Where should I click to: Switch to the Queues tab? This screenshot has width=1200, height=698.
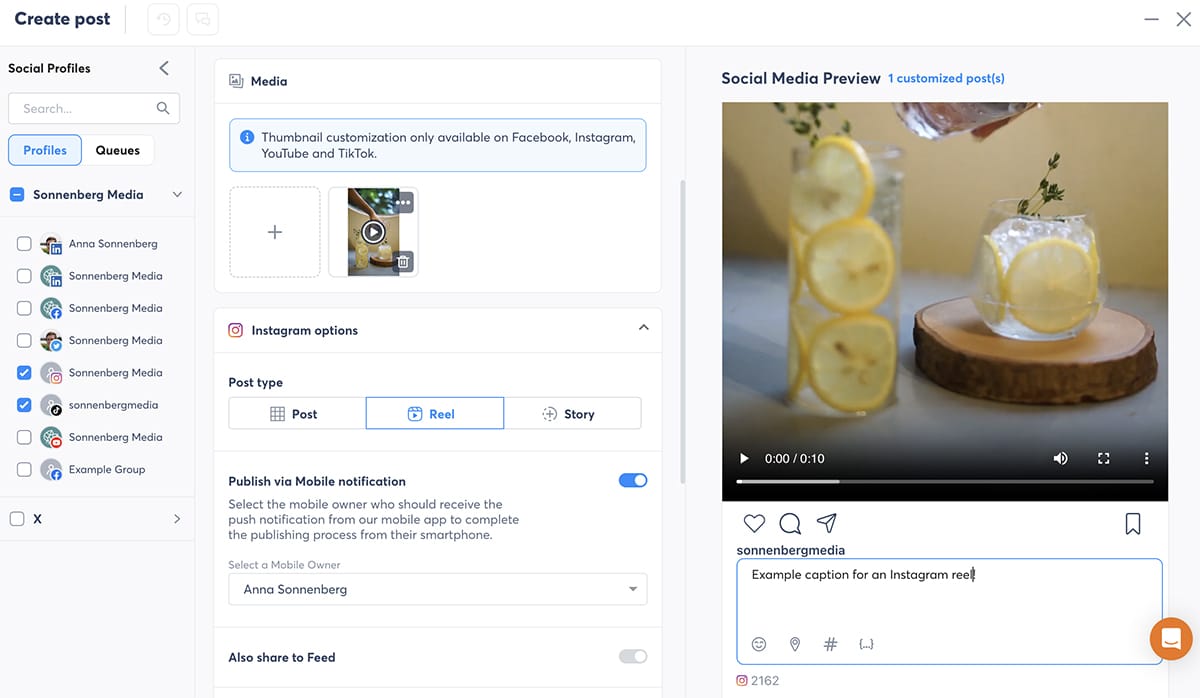pyautogui.click(x=117, y=150)
